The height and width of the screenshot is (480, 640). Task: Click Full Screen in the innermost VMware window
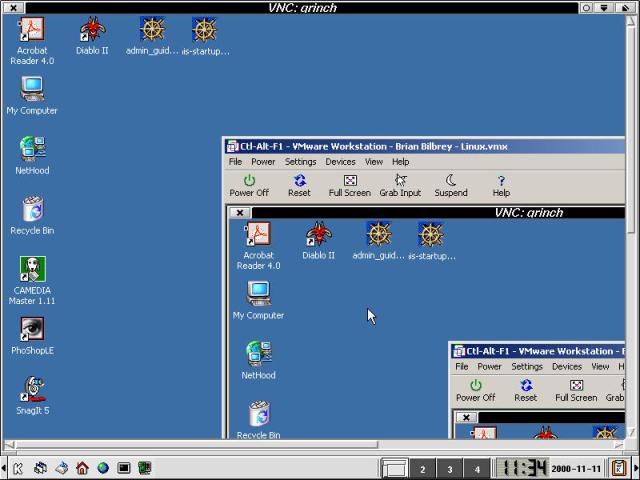click(576, 391)
